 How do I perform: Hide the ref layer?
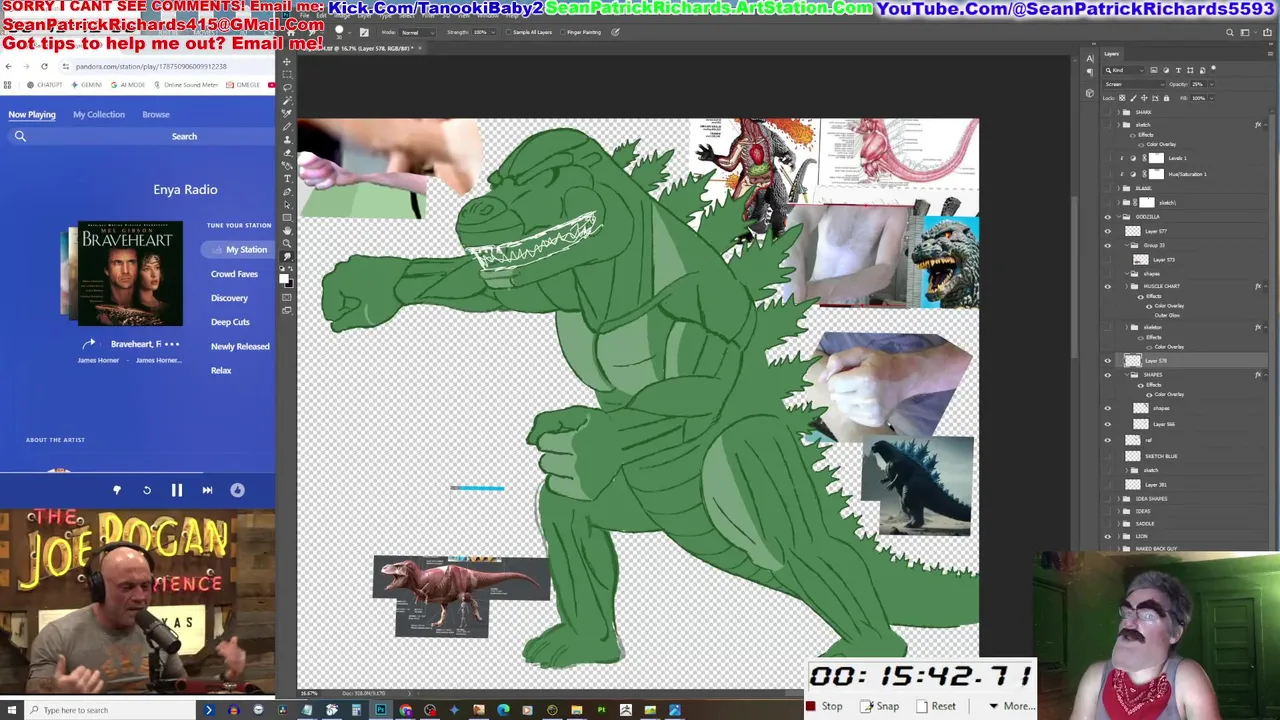[x=1107, y=440]
